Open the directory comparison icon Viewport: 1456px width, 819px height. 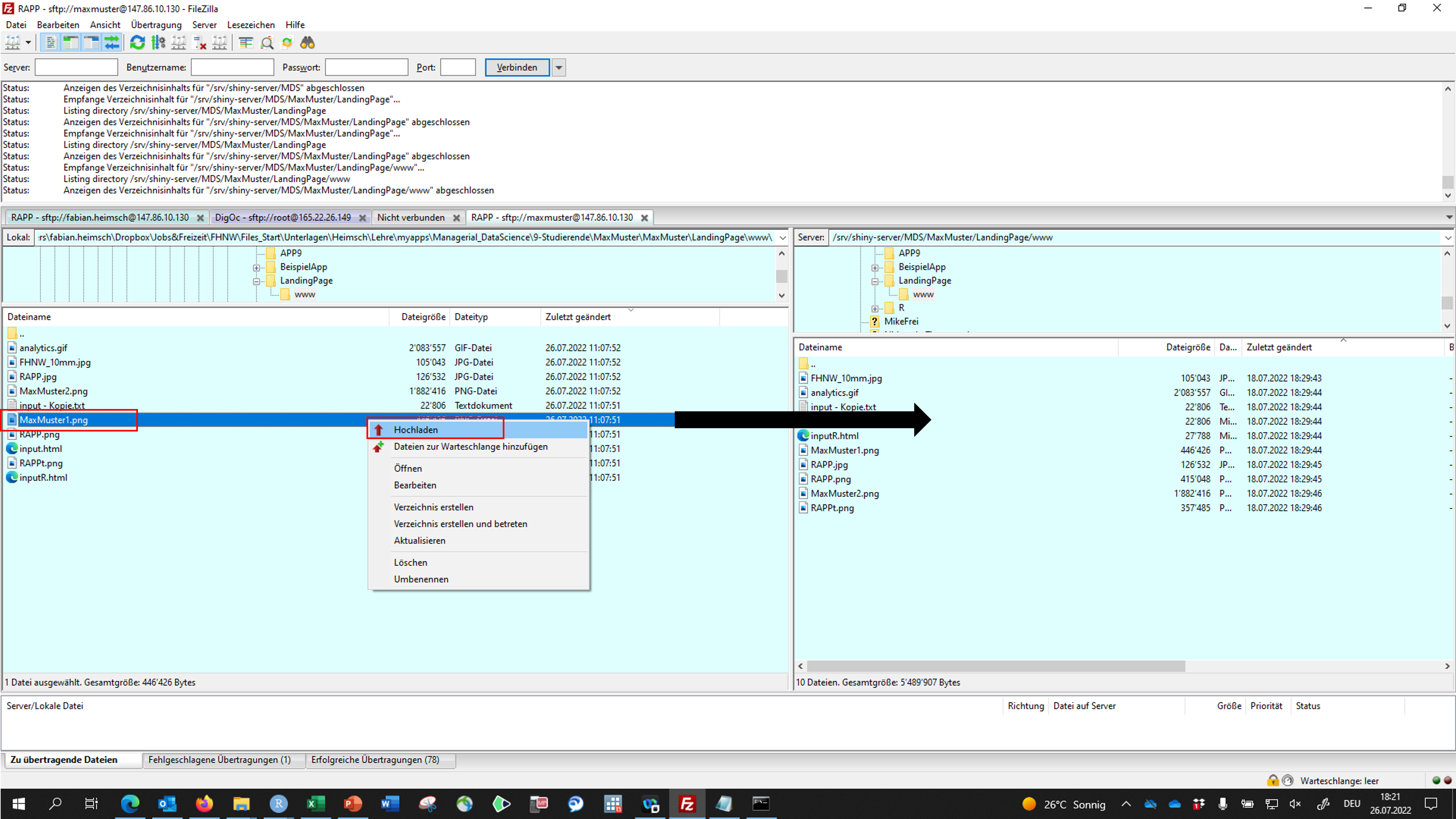266,42
